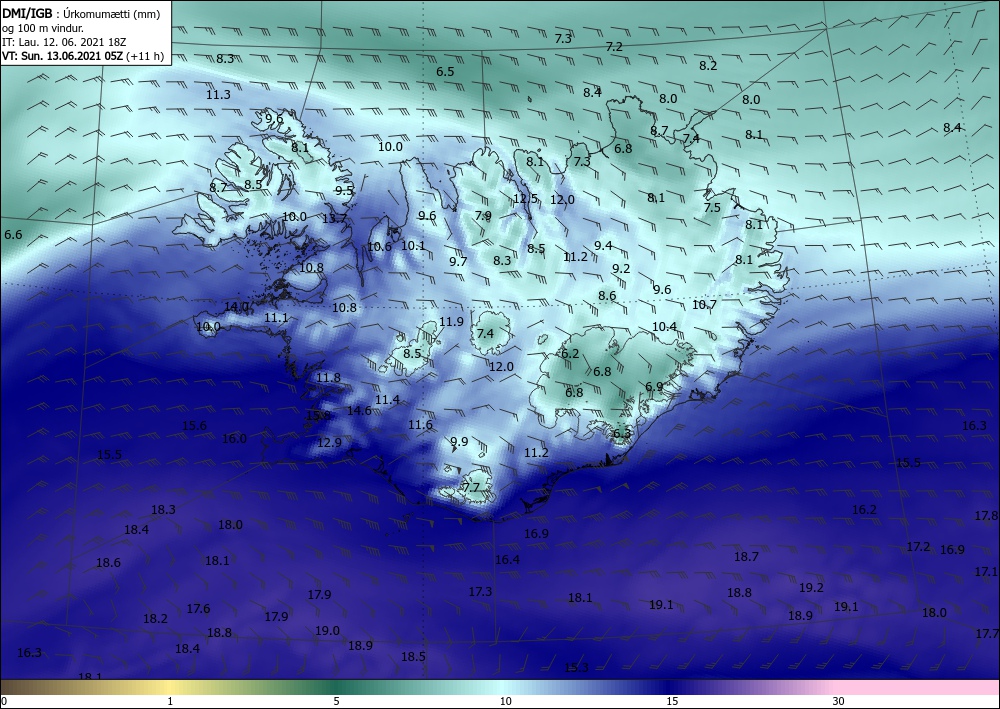The image size is (1000, 709).
Task: Select the map value 9.5
Action: click(x=344, y=191)
